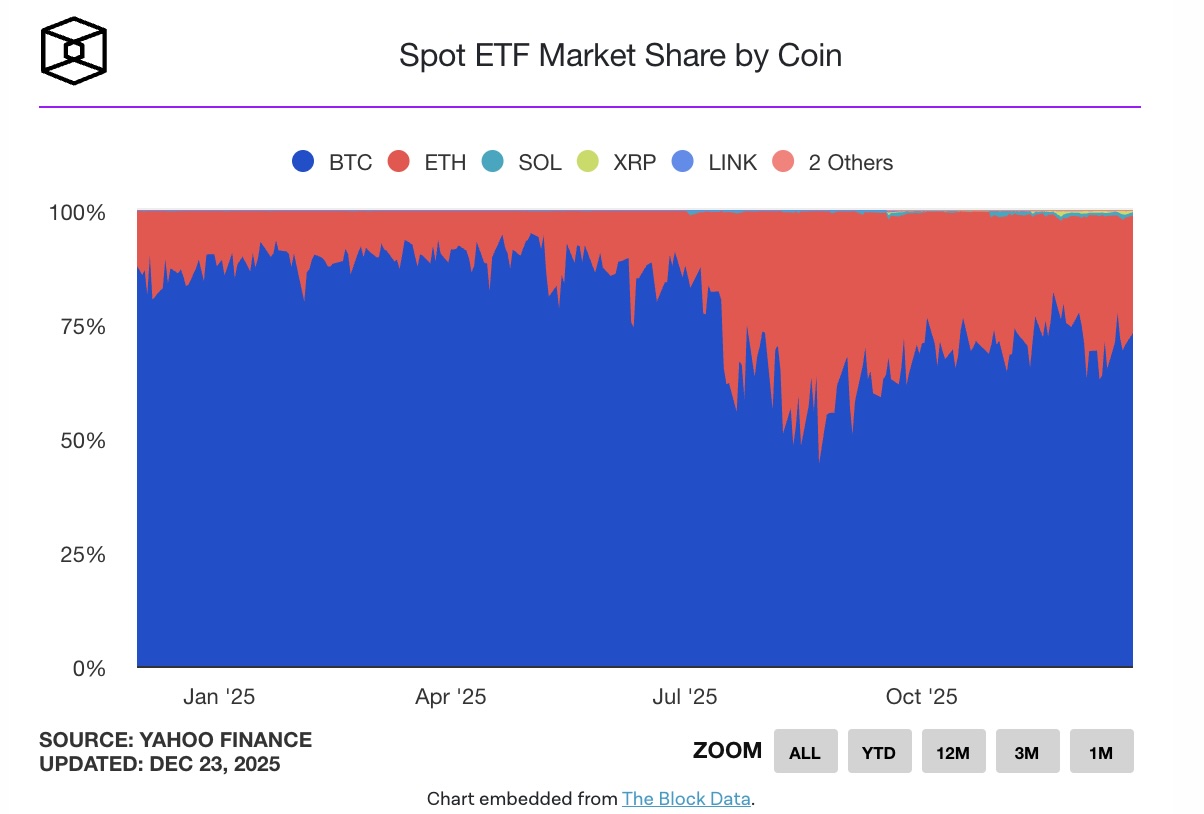Click the yellow-green XRP legend dot
This screenshot has width=1204, height=814.
point(588,161)
